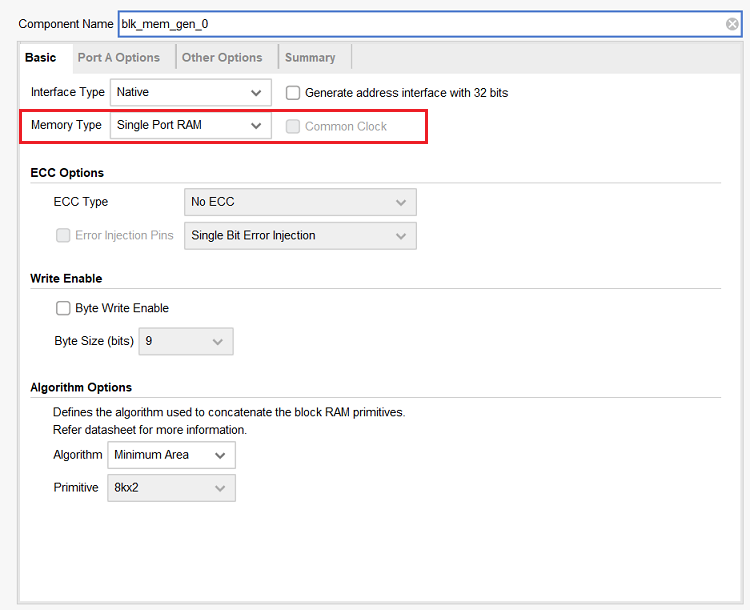This screenshot has height=610, width=750.
Task: Open the Algorithm dropdown showing Minimum Area
Action: click(171, 455)
